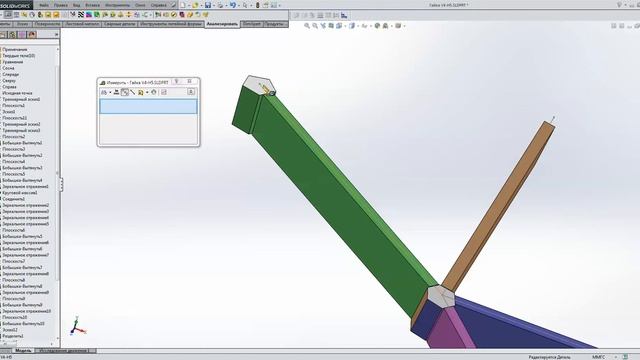Select Zebra Stripes toolbar icon
Image resolution: width=640 pixels, height=360 pixels.
[x=81, y=15]
